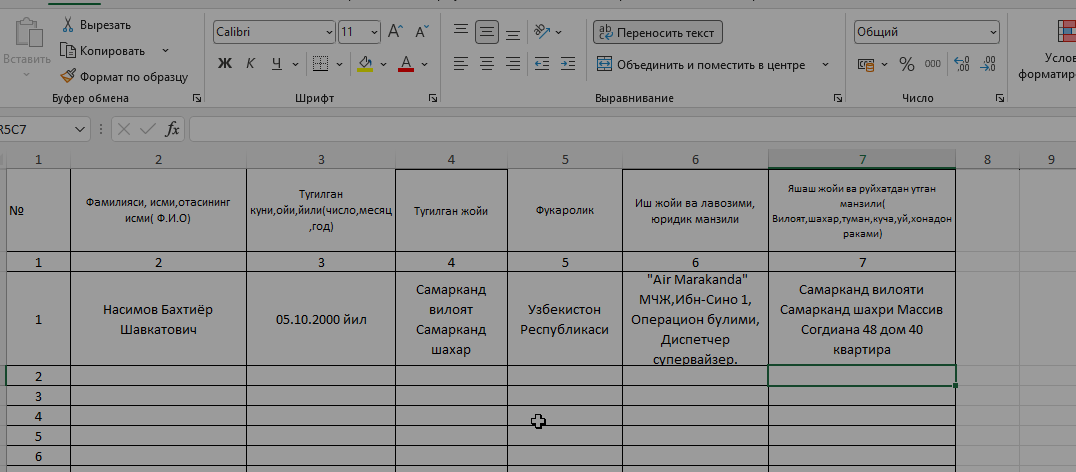This screenshot has width=1076, height=472.
Task: Open the Calibri font name combo box
Action: click(274, 32)
